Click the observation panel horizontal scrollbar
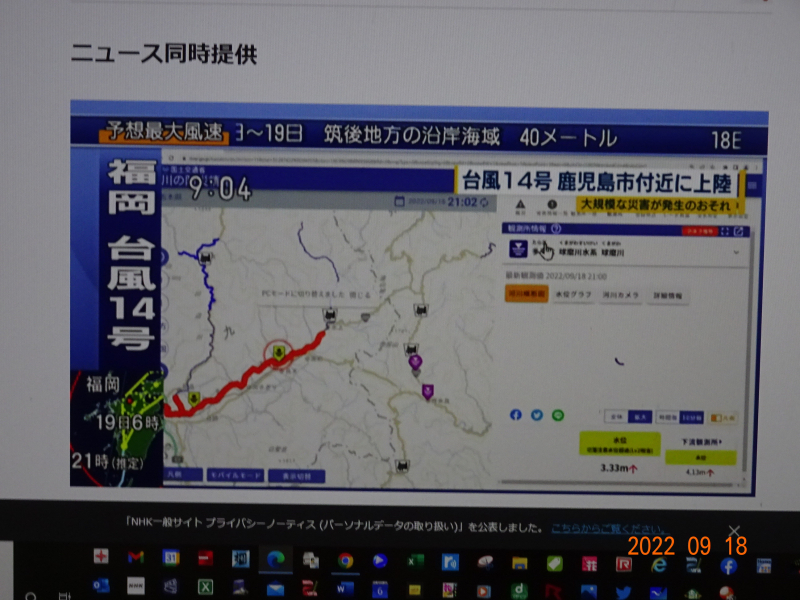800x600 pixels. tap(617, 483)
